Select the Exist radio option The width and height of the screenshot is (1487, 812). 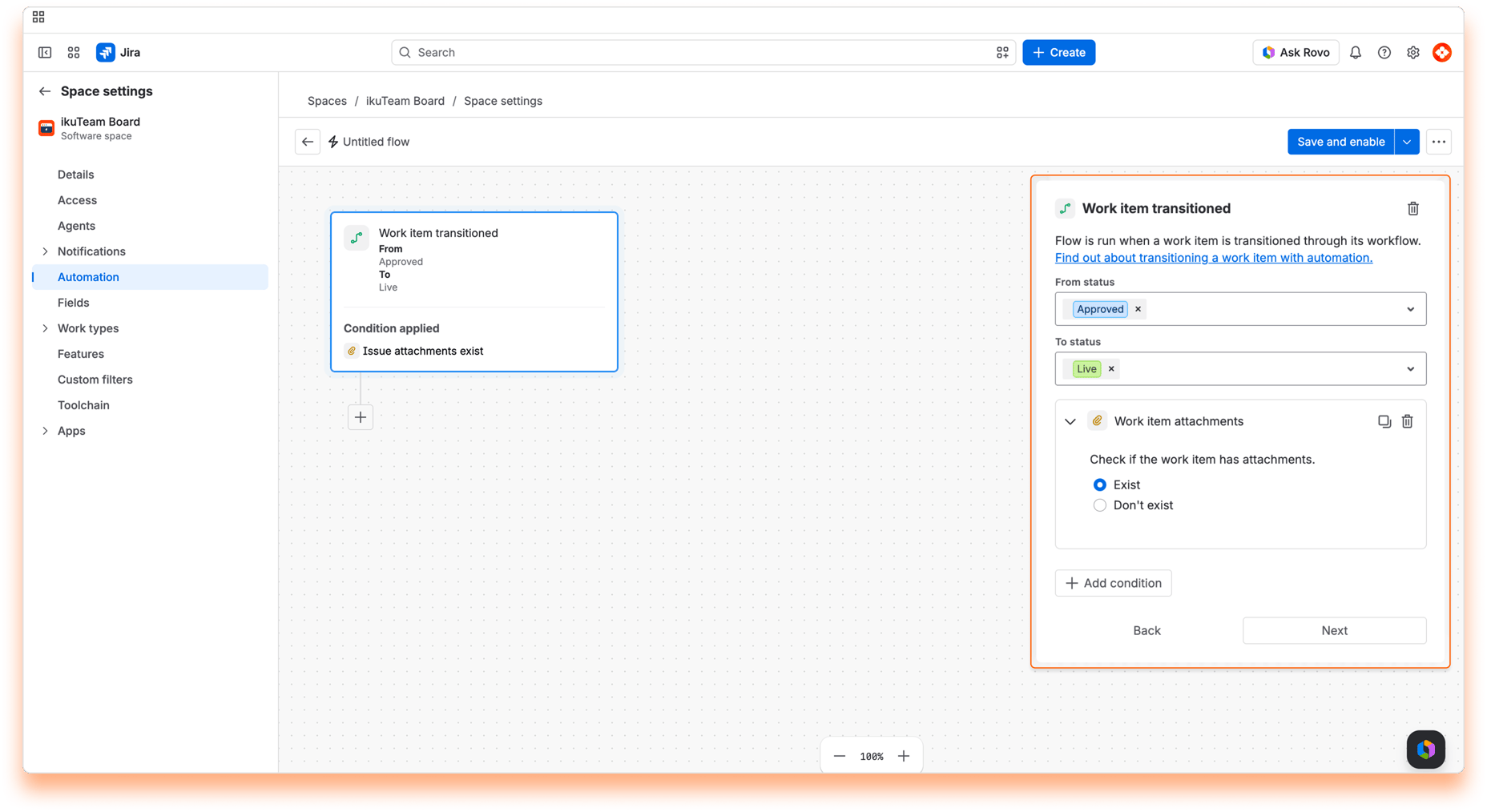(x=1100, y=484)
